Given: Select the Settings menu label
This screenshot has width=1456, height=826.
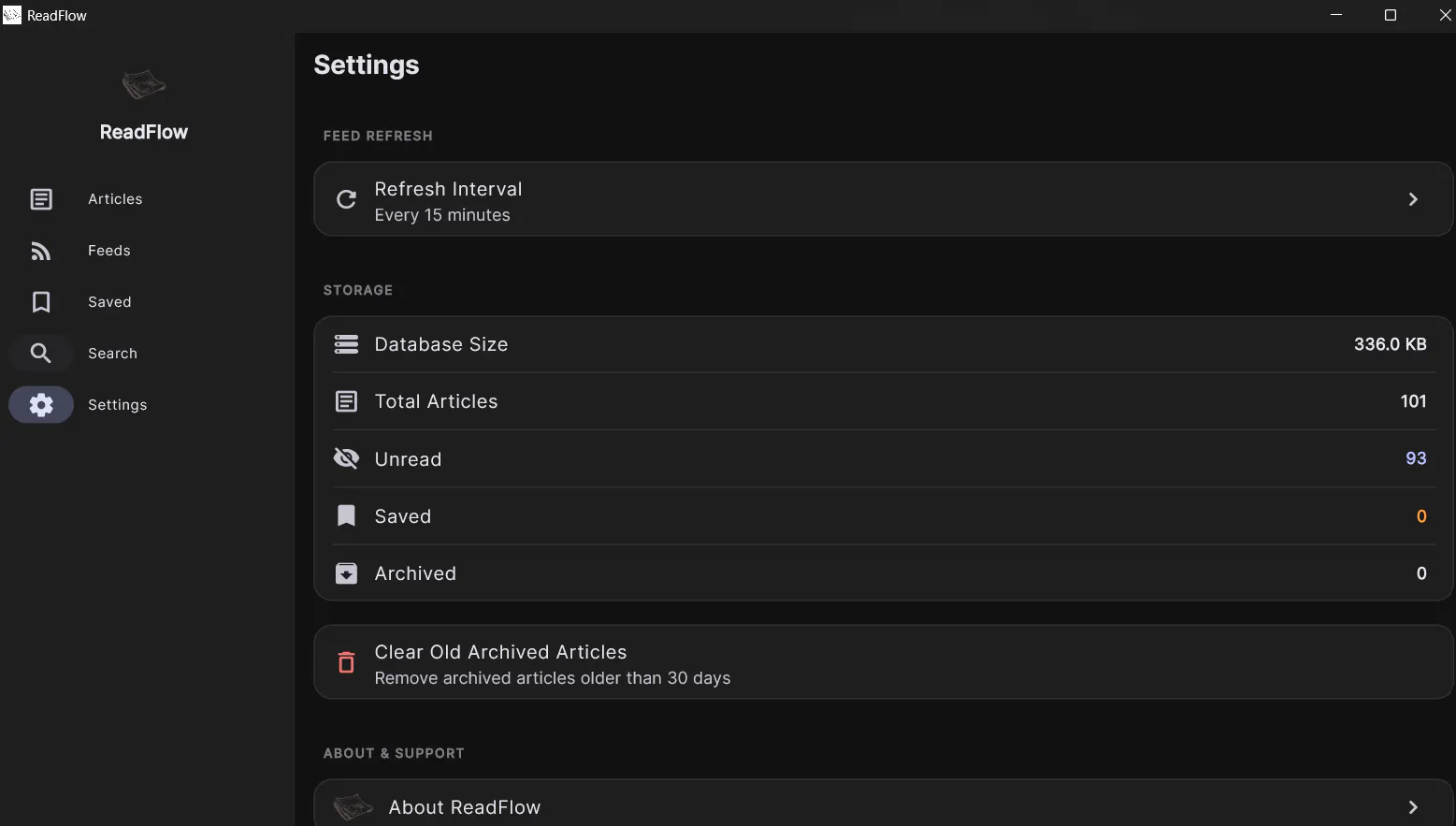Looking at the screenshot, I should coord(118,405).
